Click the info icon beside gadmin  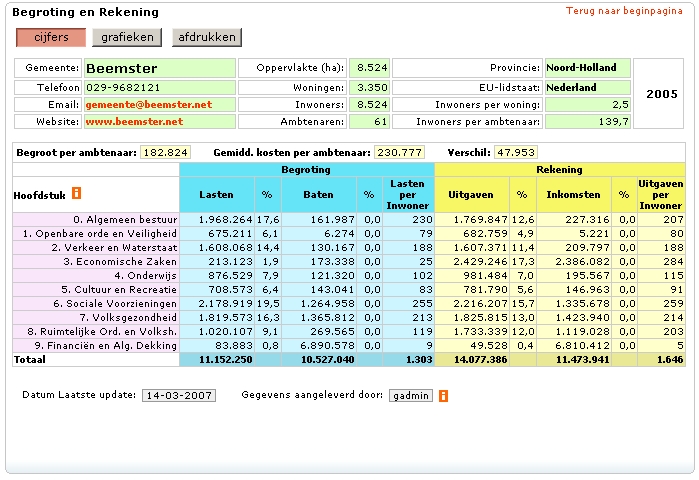[x=443, y=396]
